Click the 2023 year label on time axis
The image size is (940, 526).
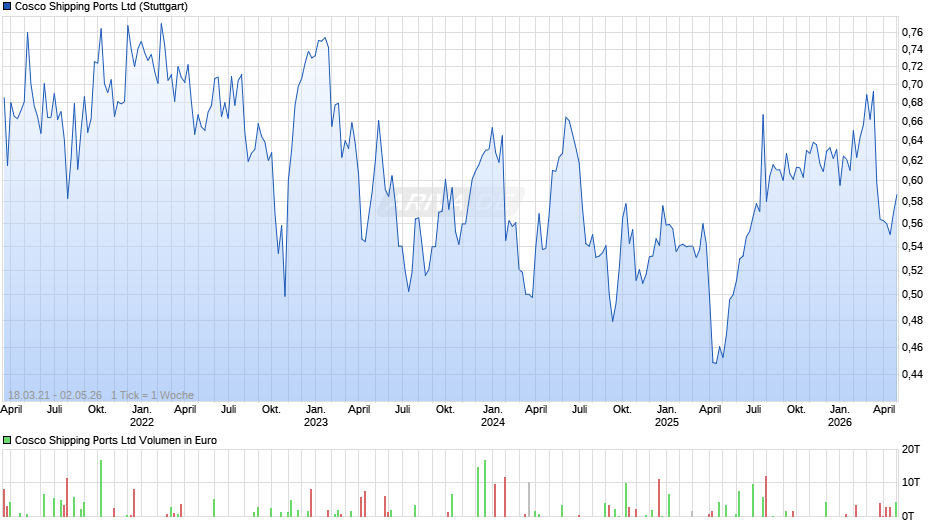(316, 422)
